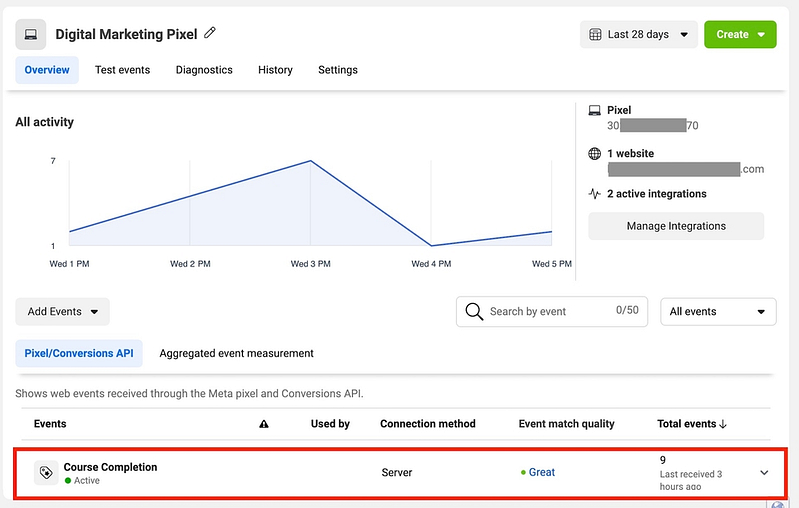
Task: Open the Diagnostics tab
Action: (x=204, y=70)
